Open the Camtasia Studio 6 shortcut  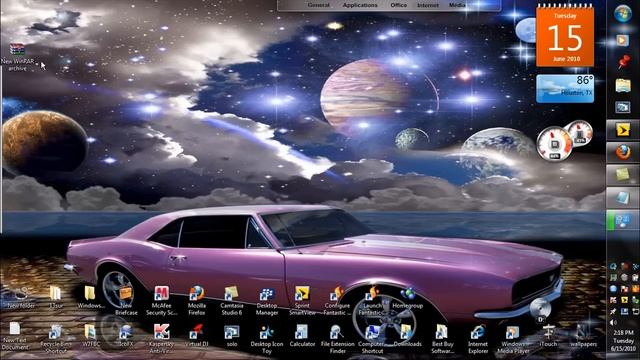(232, 301)
